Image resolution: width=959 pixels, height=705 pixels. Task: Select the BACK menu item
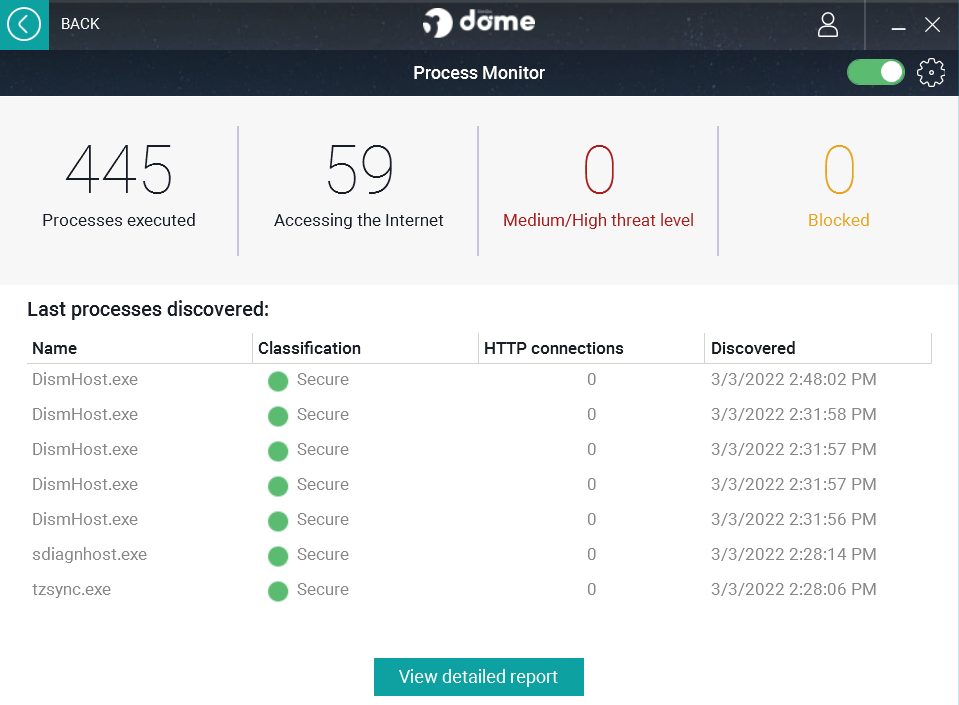80,23
